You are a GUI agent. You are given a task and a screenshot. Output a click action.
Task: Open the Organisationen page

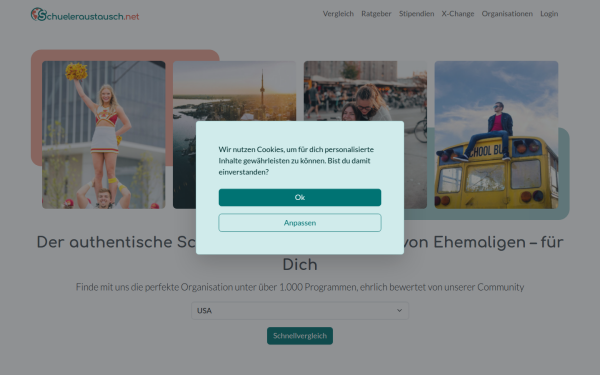point(507,14)
